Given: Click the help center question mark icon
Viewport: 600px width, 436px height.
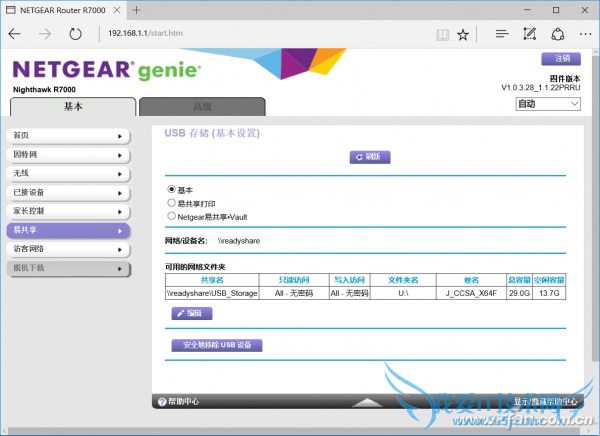Looking at the screenshot, I should (162, 402).
